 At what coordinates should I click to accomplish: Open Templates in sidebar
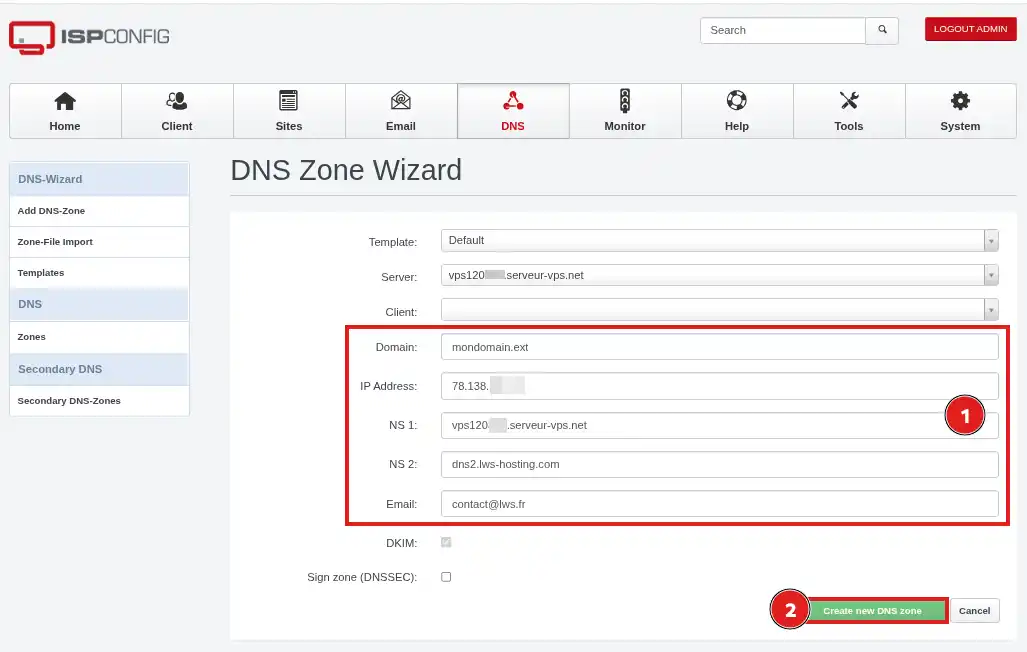pos(100,273)
